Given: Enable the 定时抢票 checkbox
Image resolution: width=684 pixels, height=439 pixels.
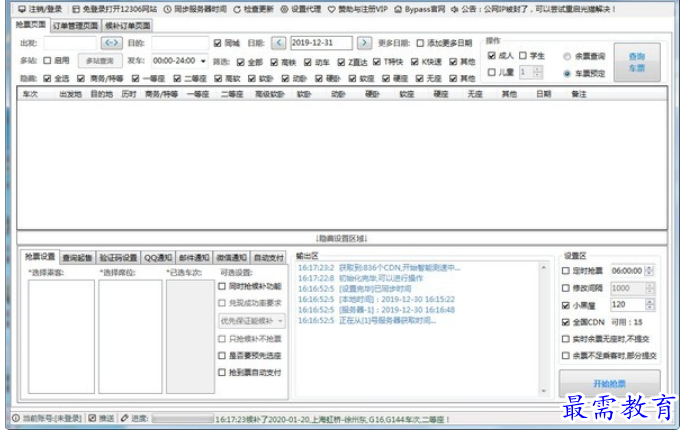Looking at the screenshot, I should coord(566,271).
